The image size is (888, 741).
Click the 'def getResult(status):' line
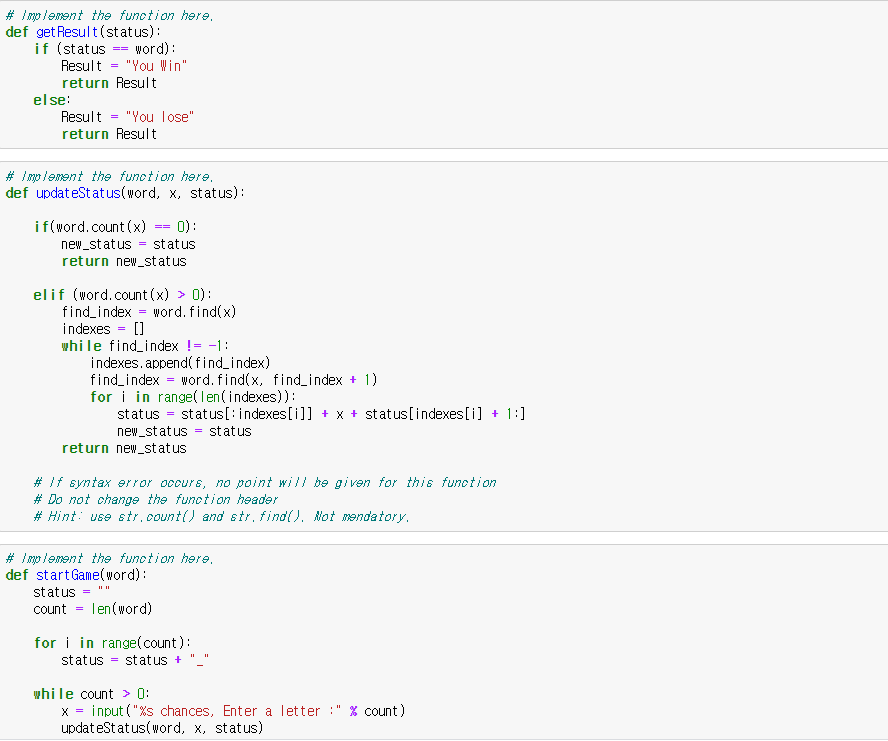pyautogui.click(x=83, y=32)
